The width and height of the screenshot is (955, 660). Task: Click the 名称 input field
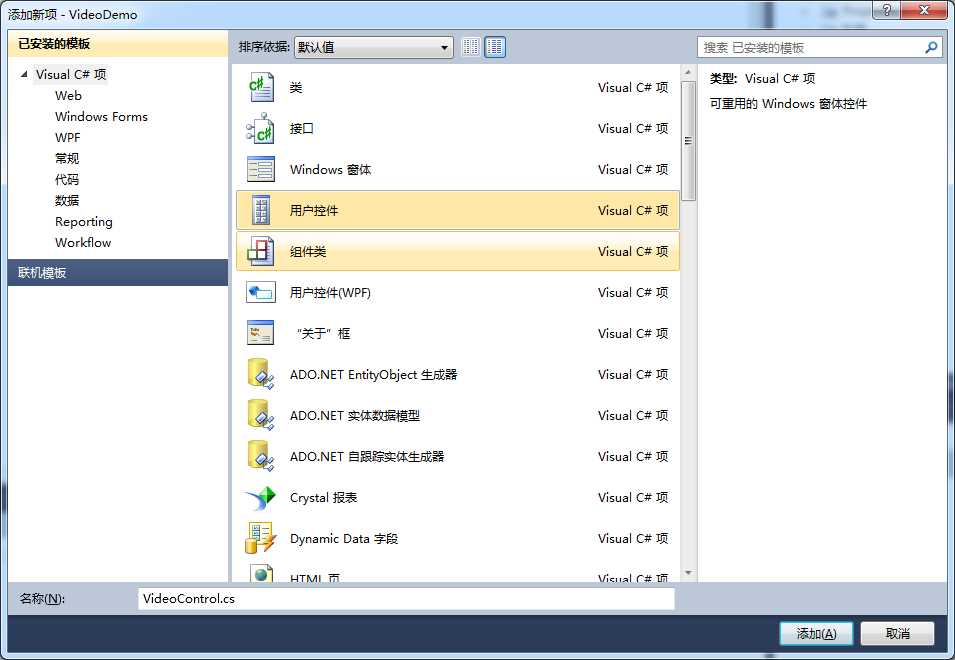click(406, 599)
